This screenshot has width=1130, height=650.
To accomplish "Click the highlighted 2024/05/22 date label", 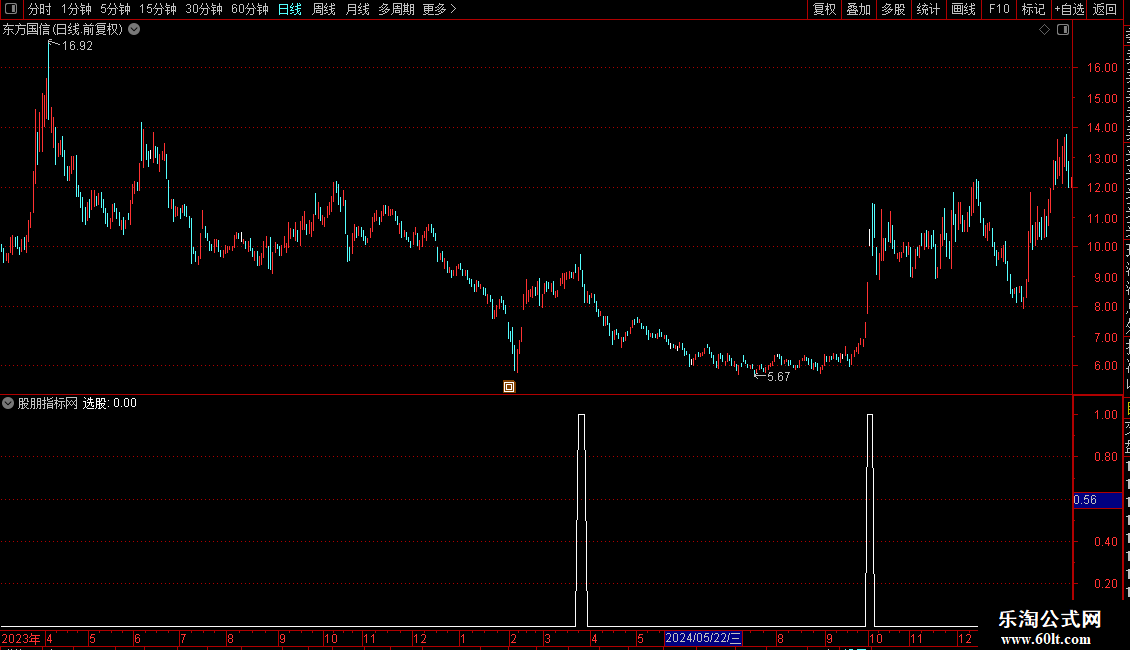I will pyautogui.click(x=703, y=638).
